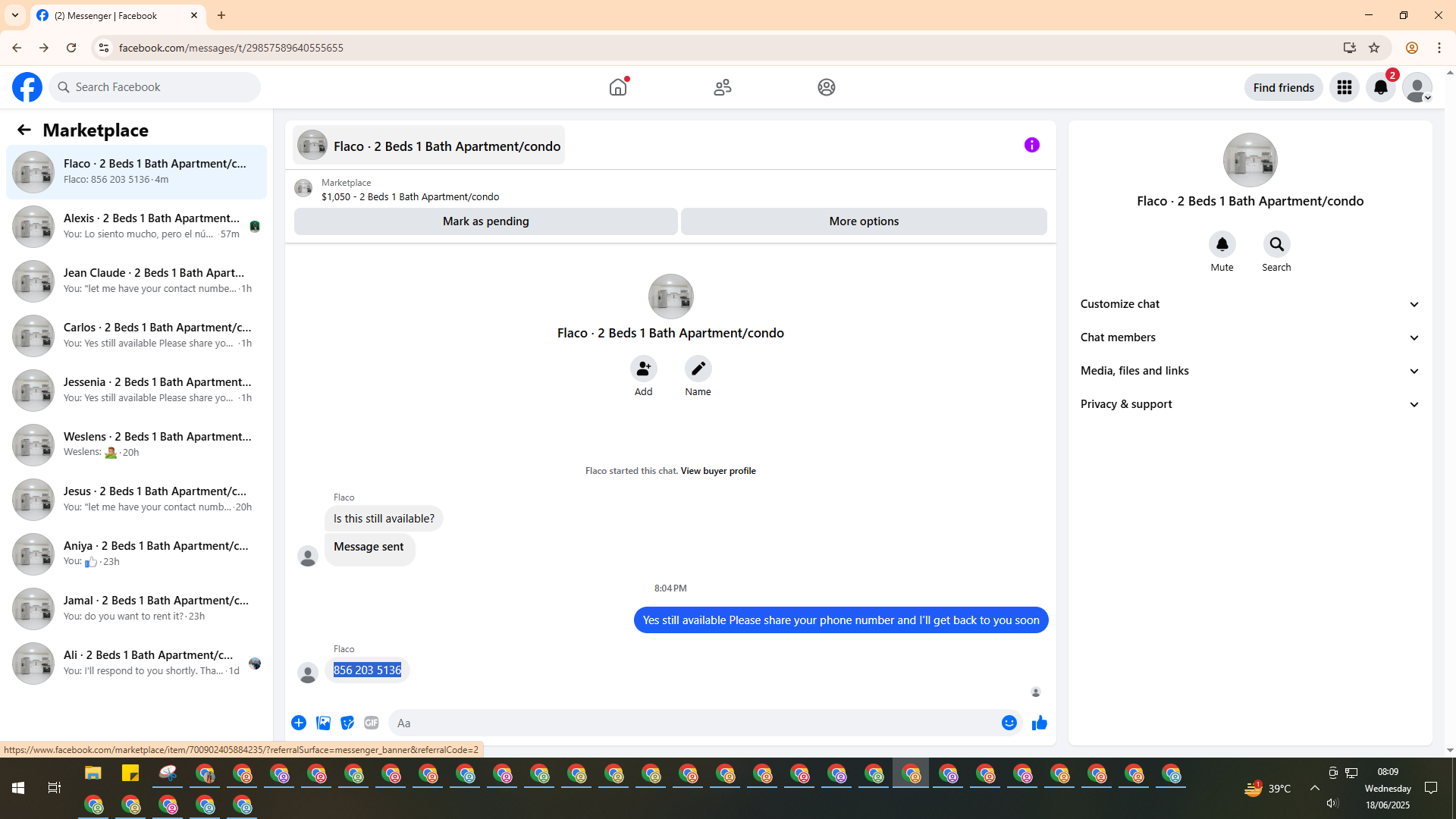Open the notifications bell

(x=1381, y=87)
